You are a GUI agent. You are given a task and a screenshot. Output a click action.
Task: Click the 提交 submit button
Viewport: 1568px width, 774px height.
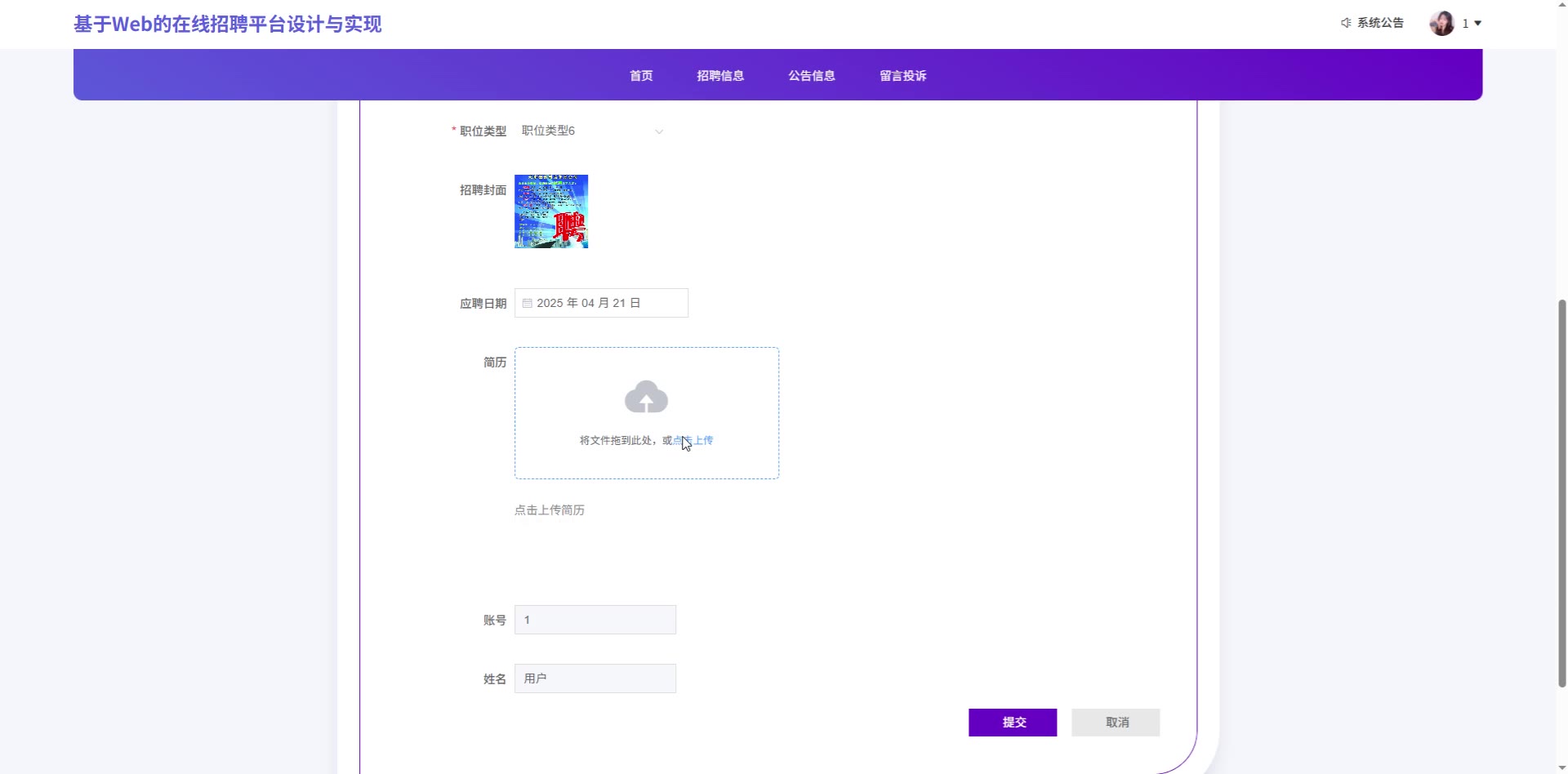pyautogui.click(x=1013, y=723)
